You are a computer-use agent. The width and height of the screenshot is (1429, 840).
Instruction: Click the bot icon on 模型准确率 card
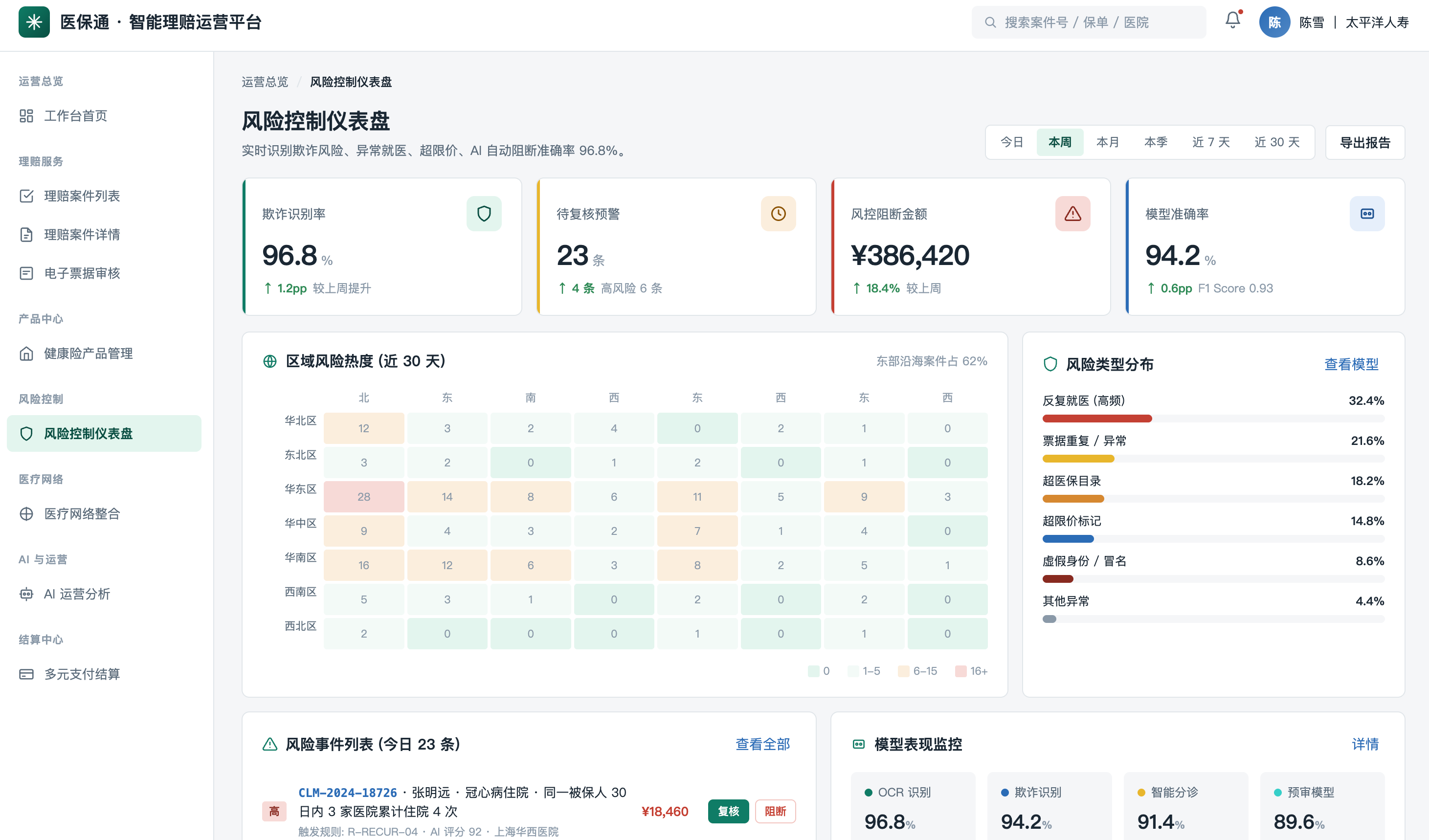pos(1366,214)
